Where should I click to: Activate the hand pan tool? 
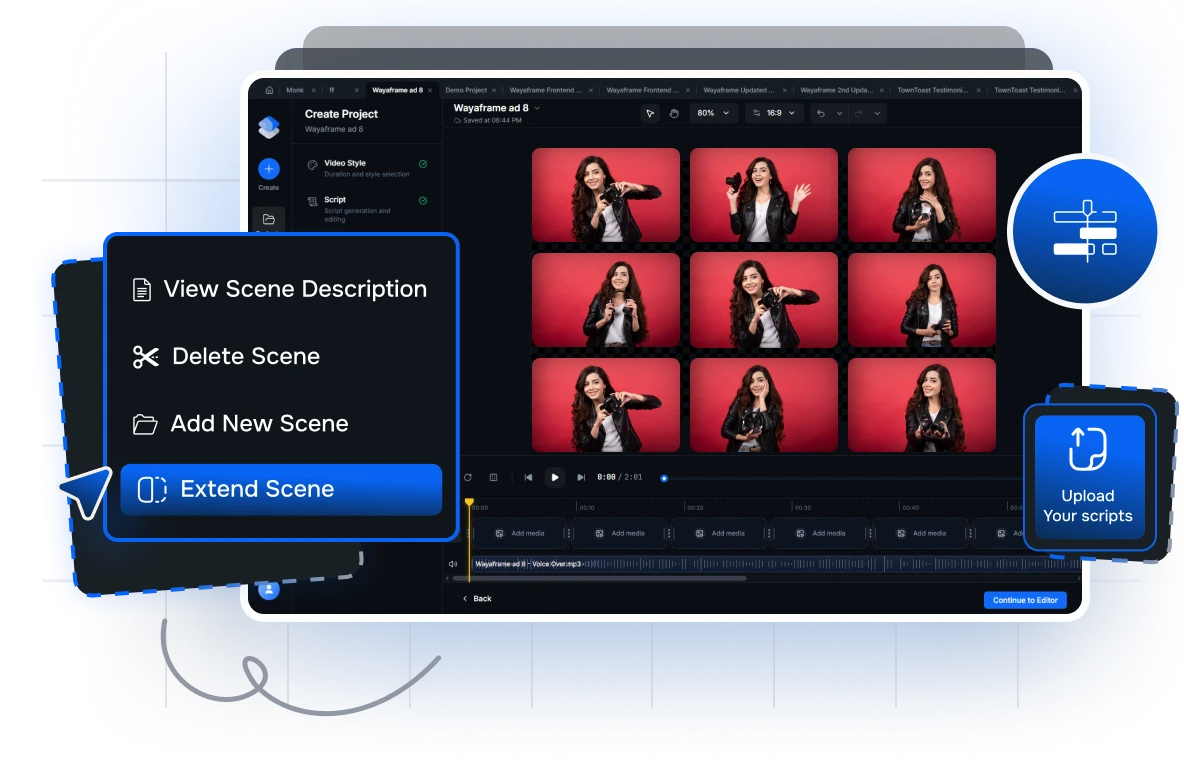click(674, 113)
